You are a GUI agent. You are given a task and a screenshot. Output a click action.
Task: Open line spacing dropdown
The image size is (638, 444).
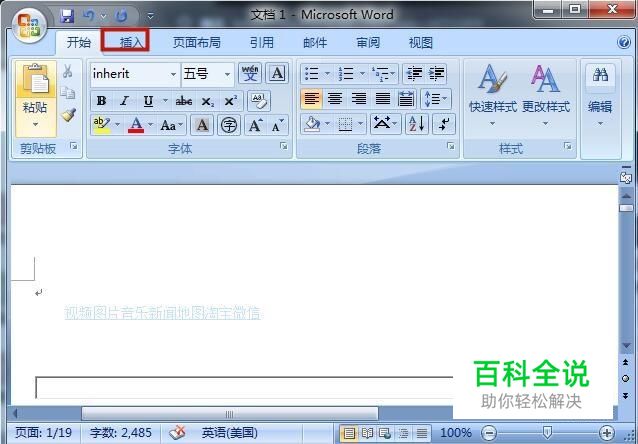point(436,99)
